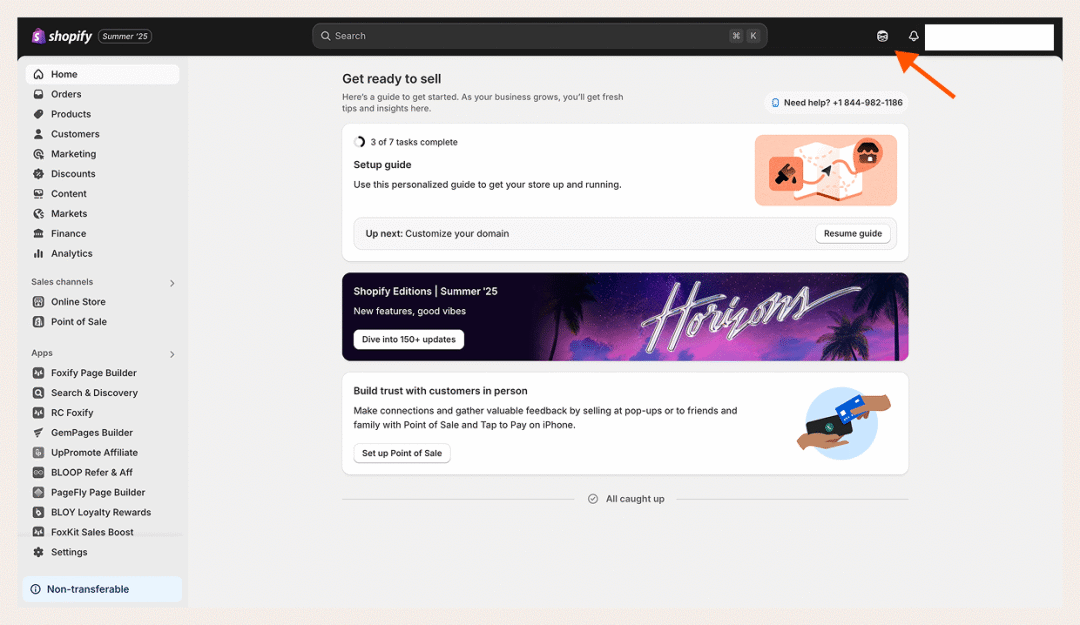Click Set up Point of Sale button
The image size is (1080, 625).
[x=402, y=453]
